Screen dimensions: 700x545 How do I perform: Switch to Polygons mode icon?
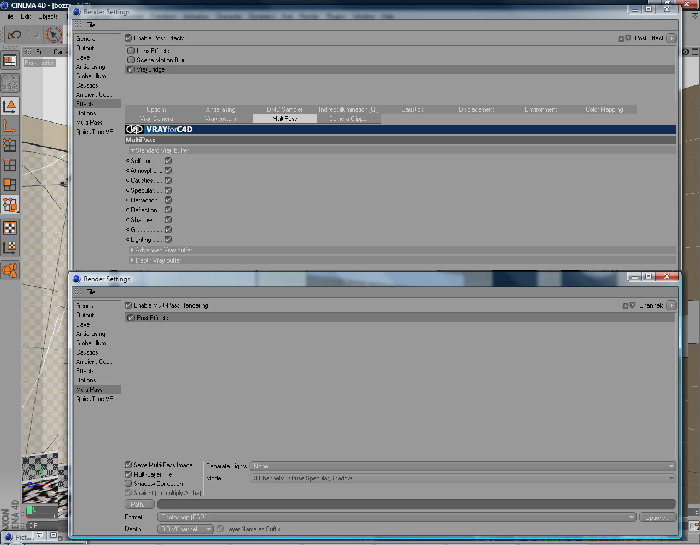(10, 184)
